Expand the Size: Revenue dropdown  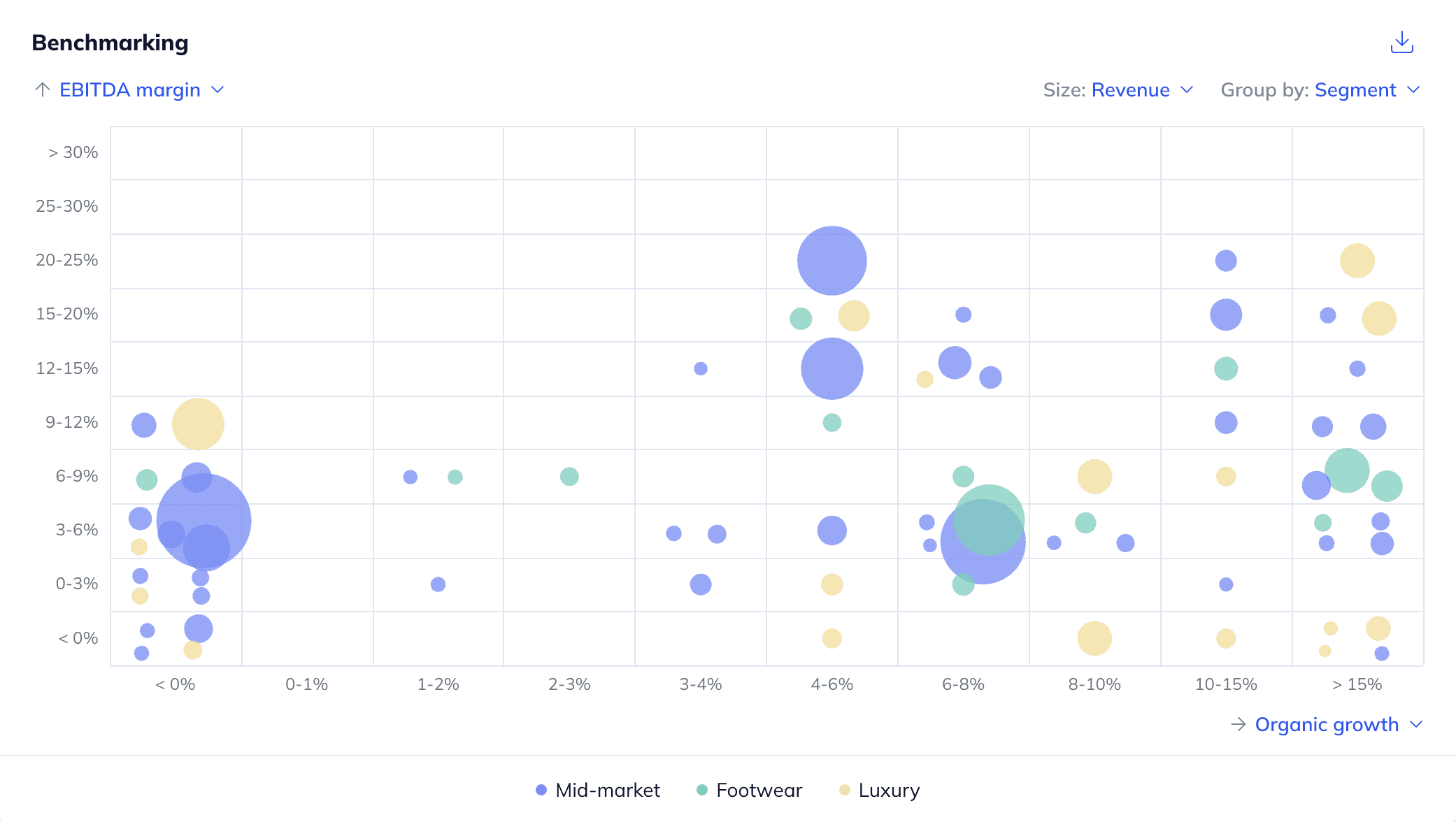1187,89
